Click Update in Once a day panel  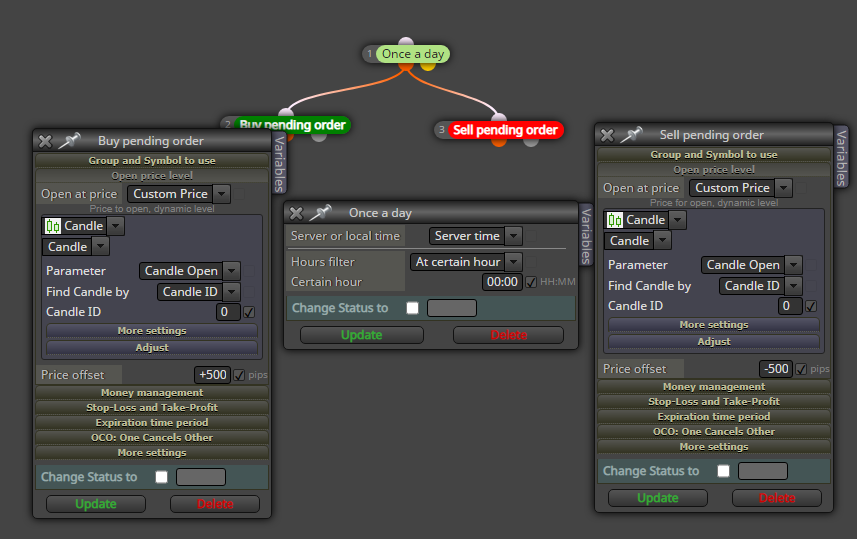(362, 335)
